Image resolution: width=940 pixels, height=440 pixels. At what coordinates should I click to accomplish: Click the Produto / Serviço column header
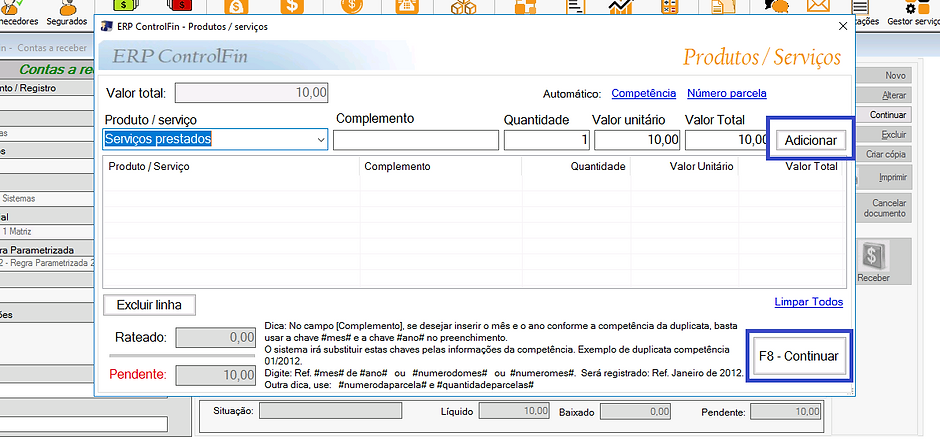pos(231,167)
